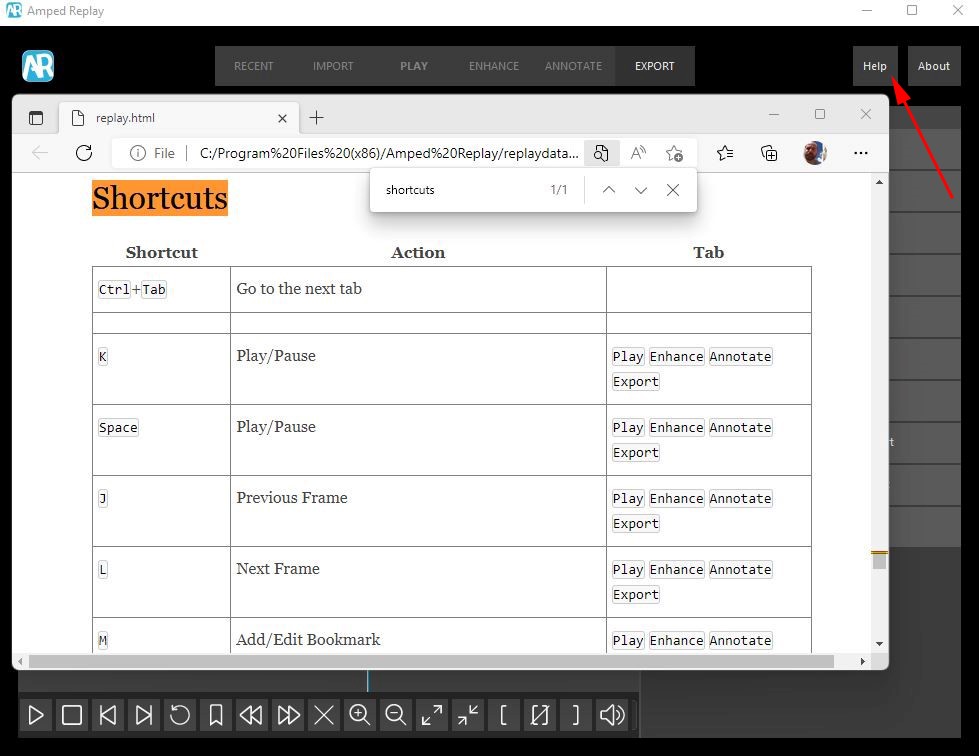Image resolution: width=979 pixels, height=756 pixels.
Task: Click the browser profile avatar
Action: (815, 153)
